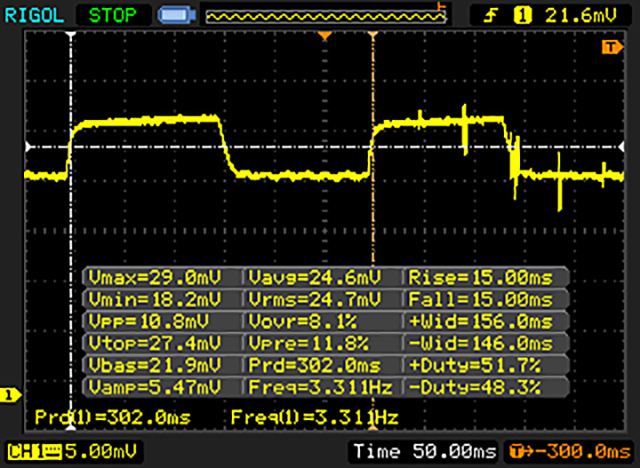
Task: Click the Vpp=10.8mV measurement
Action: point(149,322)
